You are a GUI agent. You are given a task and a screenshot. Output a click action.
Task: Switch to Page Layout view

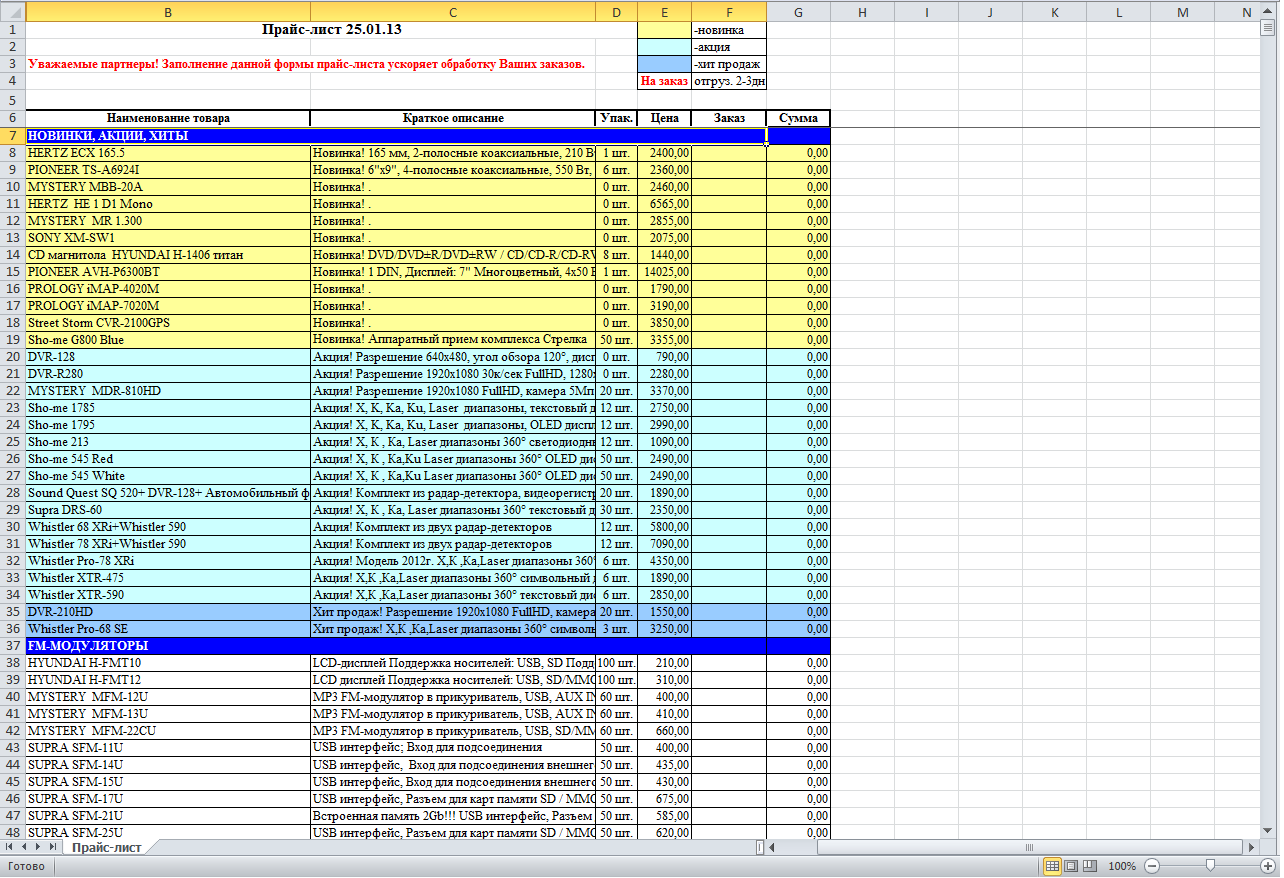1070,866
